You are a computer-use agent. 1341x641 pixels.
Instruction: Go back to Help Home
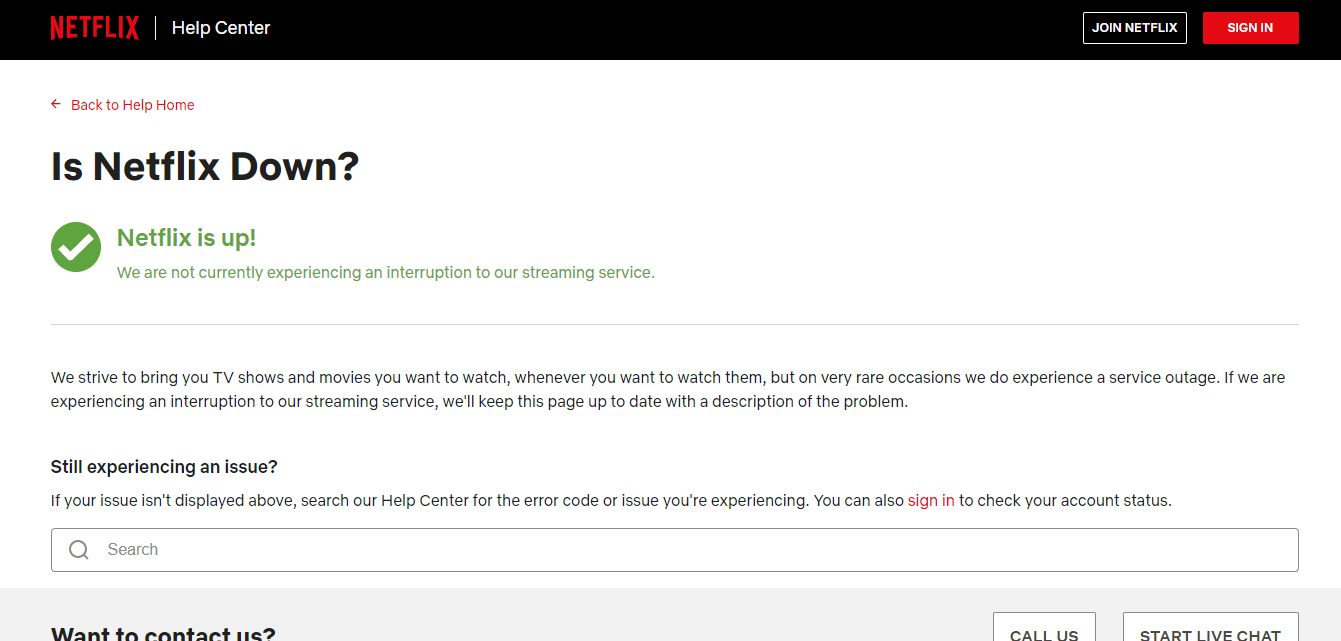pyautogui.click(x=132, y=104)
